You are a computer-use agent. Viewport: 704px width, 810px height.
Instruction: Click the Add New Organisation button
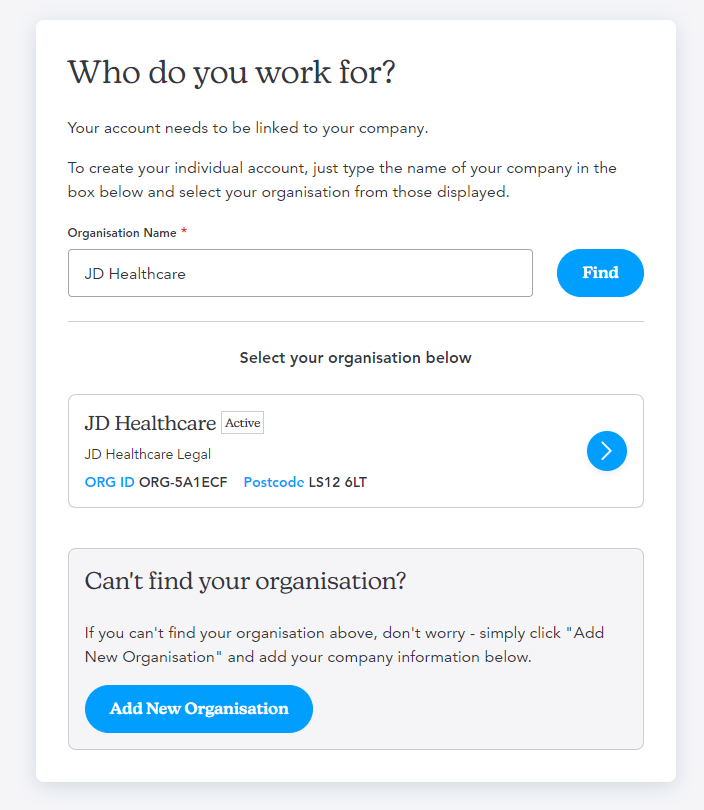click(199, 709)
